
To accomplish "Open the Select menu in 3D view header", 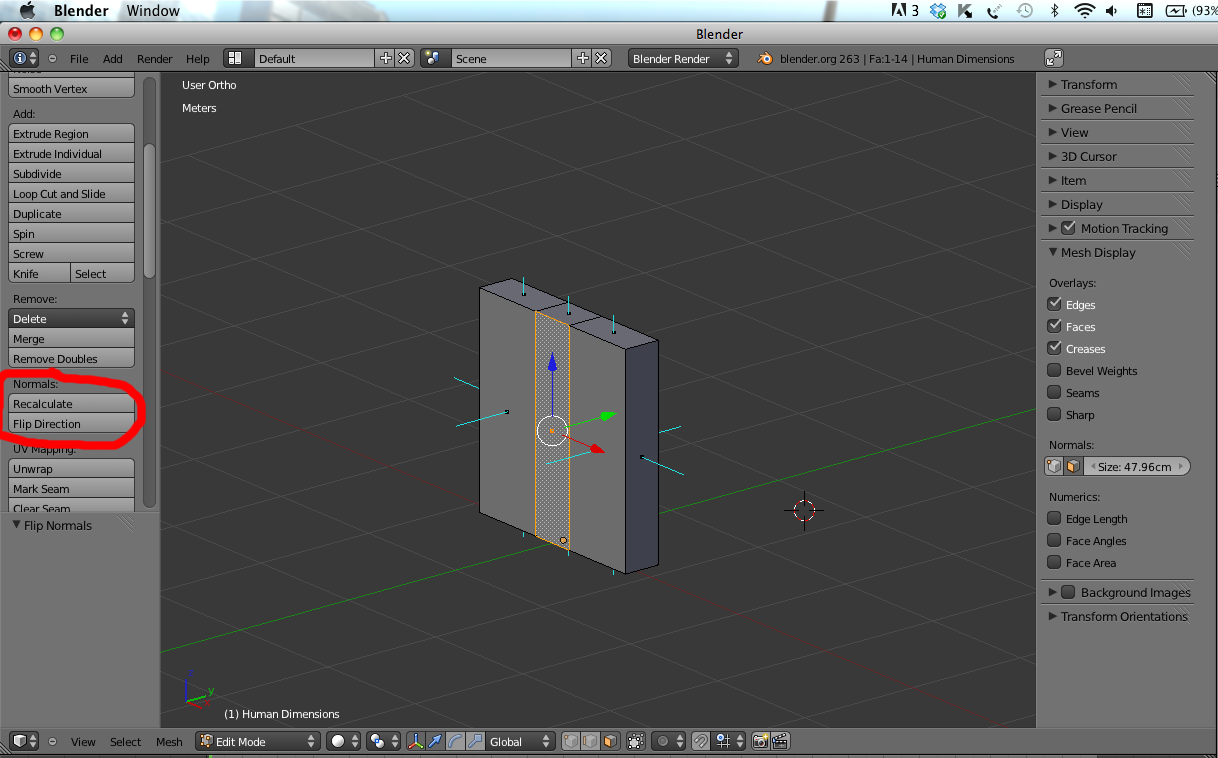I will pyautogui.click(x=125, y=741).
